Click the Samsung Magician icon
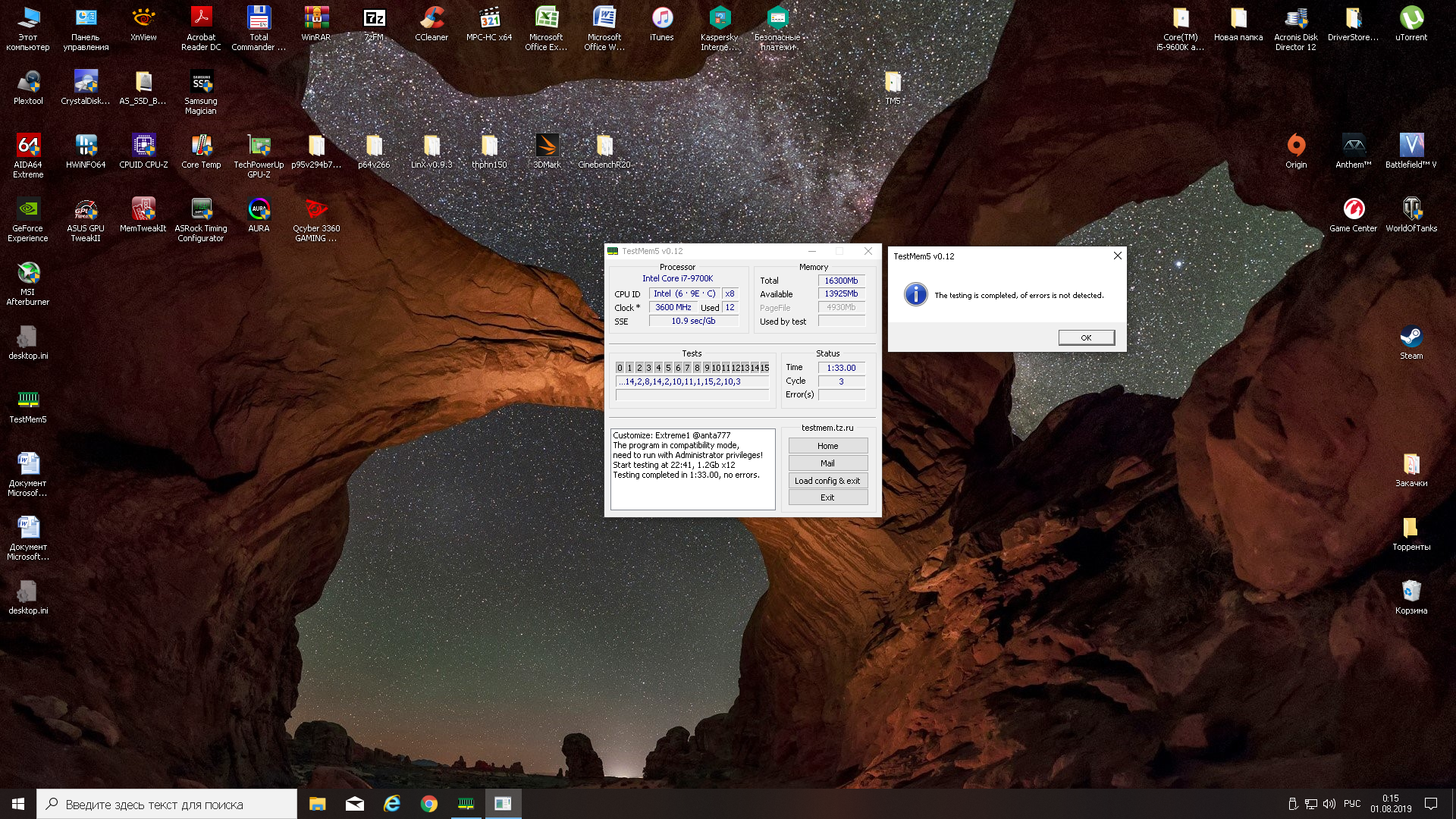 coord(201,82)
